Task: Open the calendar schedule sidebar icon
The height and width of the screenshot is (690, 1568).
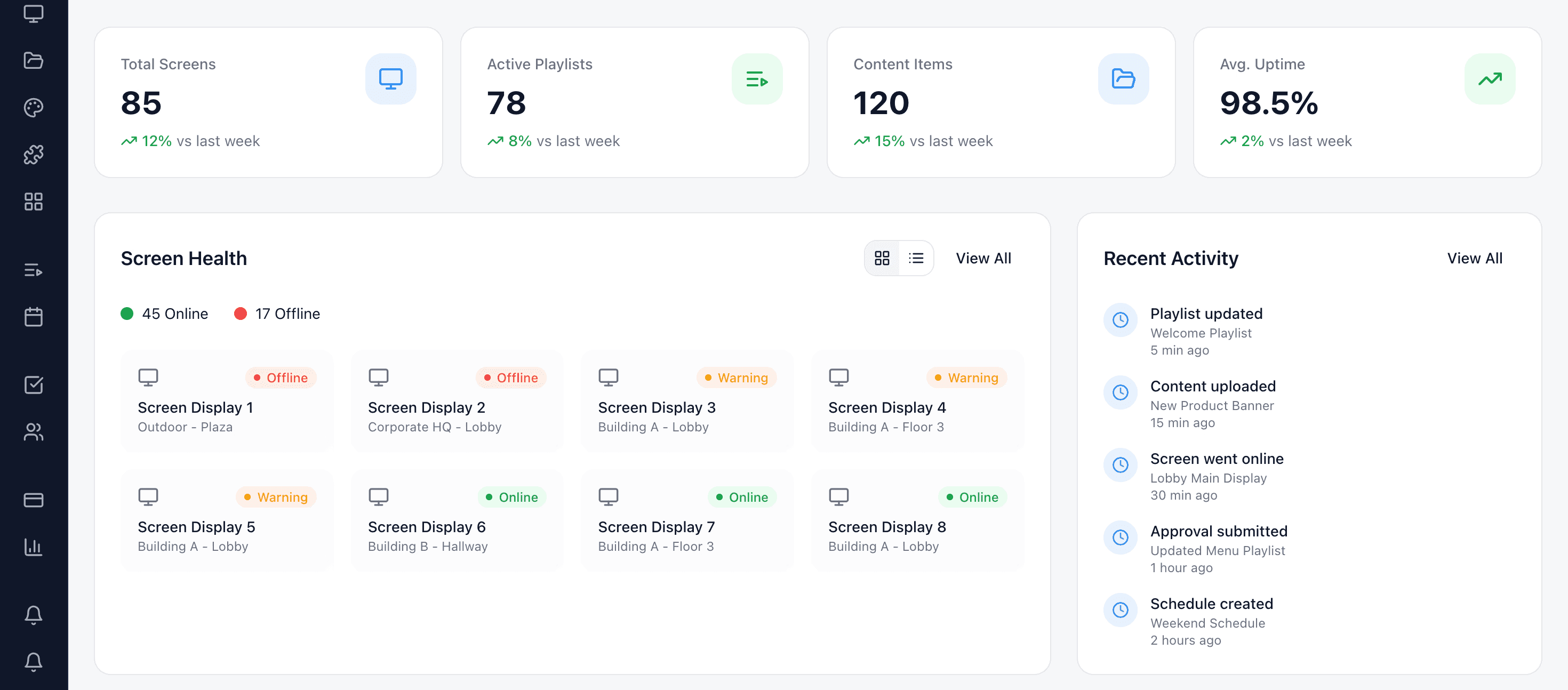Action: pyautogui.click(x=34, y=316)
